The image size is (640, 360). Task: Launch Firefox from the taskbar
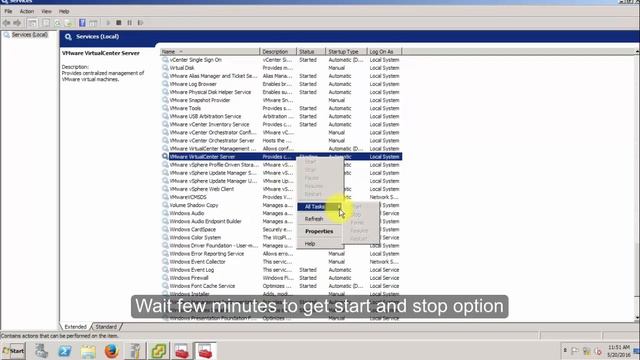(x=111, y=351)
